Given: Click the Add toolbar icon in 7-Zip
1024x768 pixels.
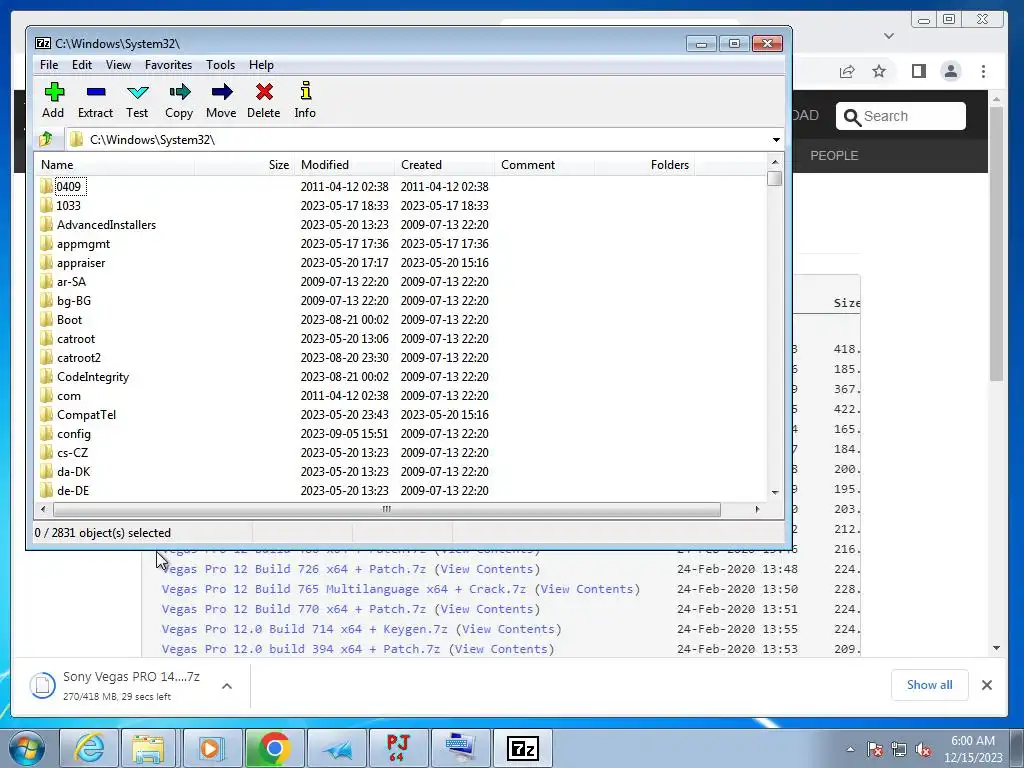Looking at the screenshot, I should pos(54,92).
